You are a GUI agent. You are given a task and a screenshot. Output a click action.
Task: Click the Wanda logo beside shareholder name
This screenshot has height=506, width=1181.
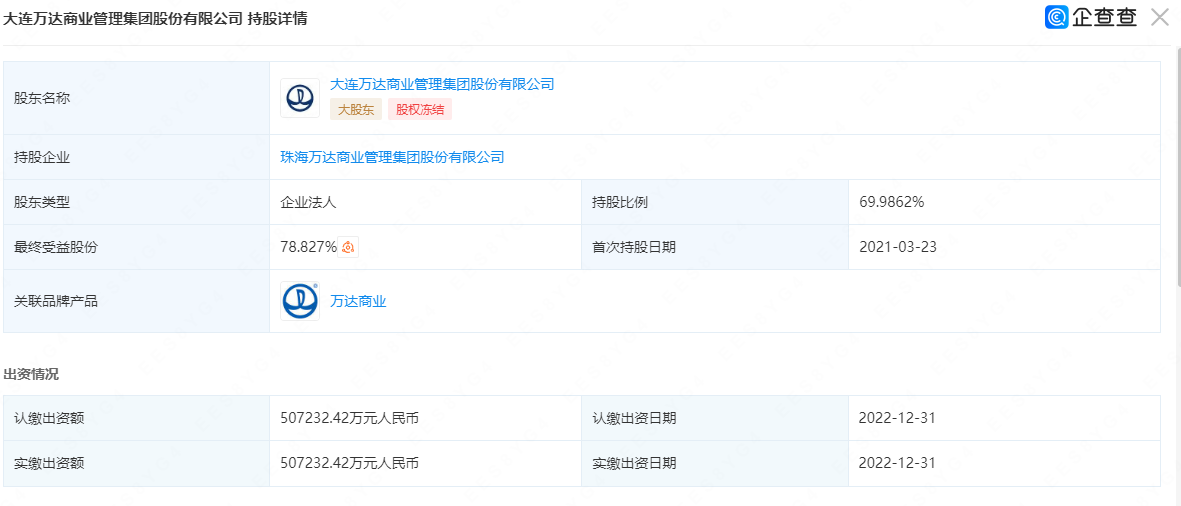[x=300, y=98]
